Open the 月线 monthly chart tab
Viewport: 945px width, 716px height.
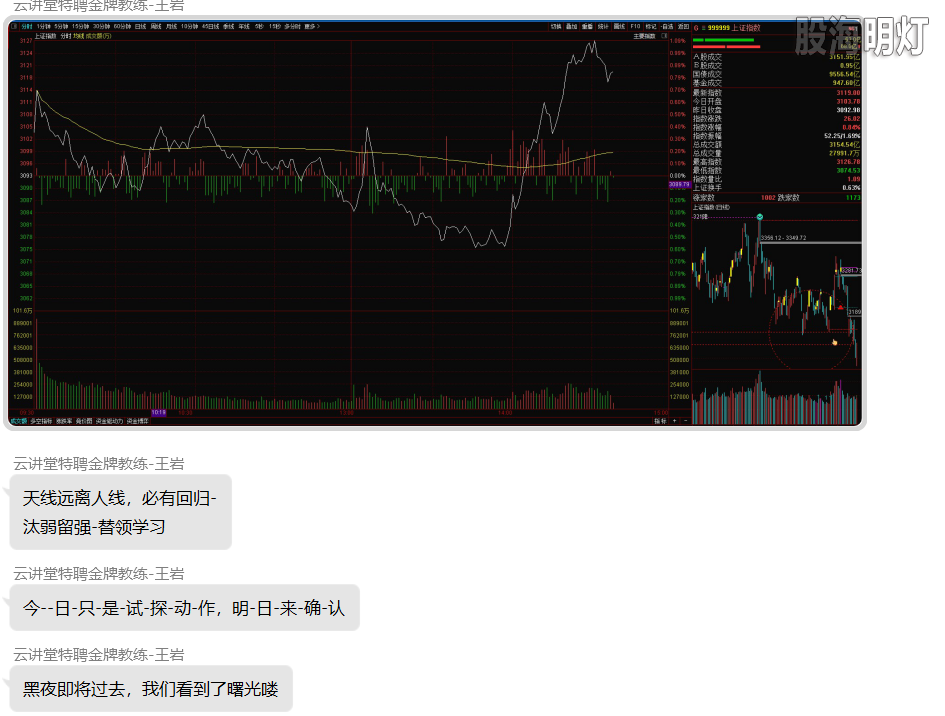point(171,27)
